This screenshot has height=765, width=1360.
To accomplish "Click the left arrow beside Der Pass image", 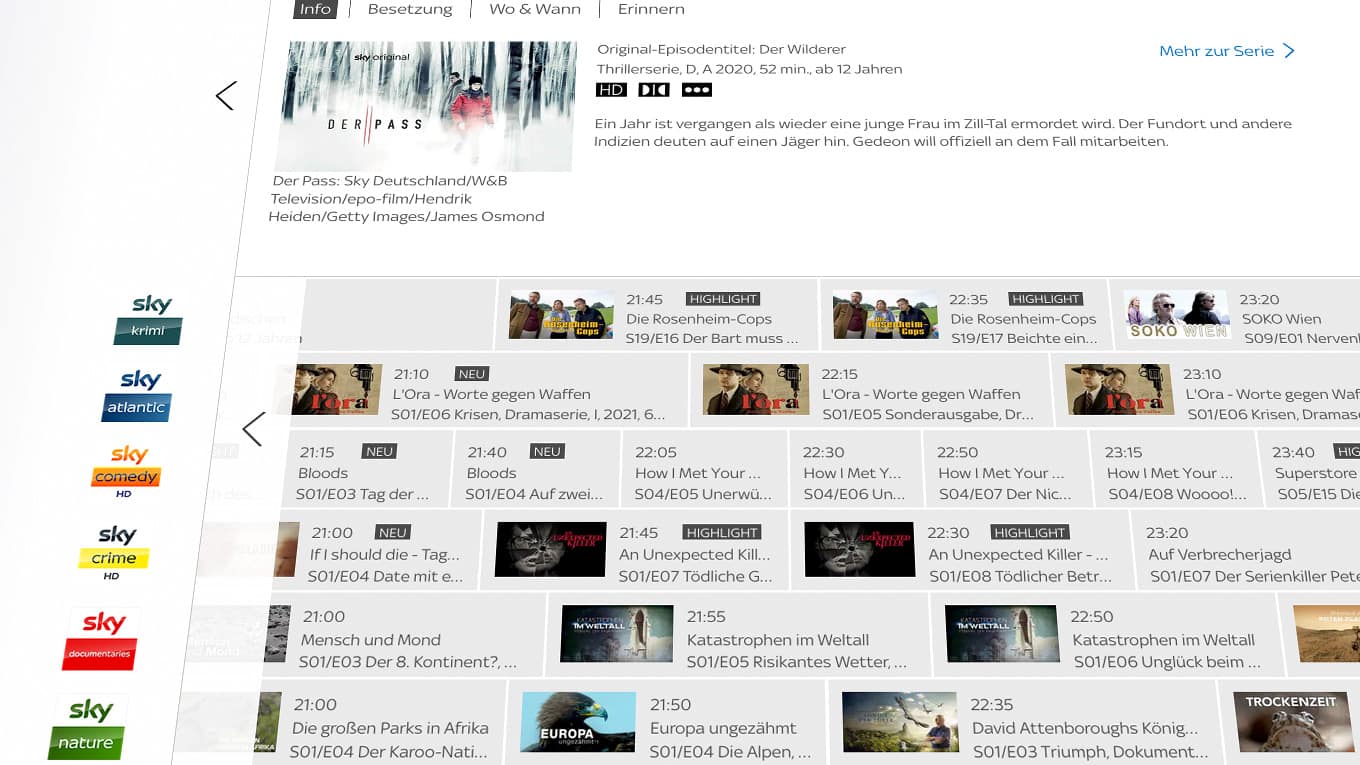I will pyautogui.click(x=226, y=96).
